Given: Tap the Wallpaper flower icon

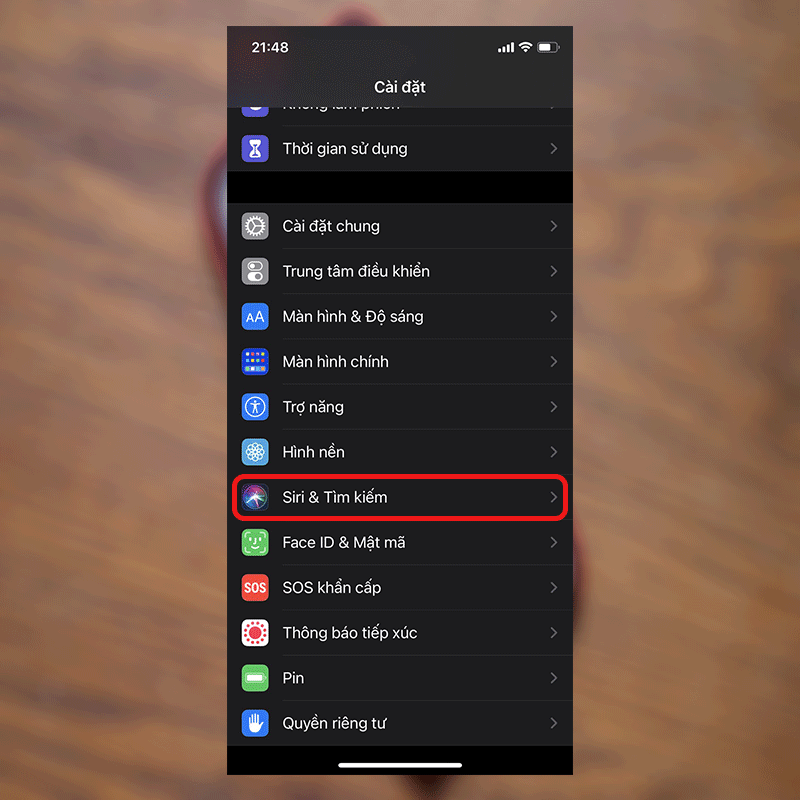Looking at the screenshot, I should point(255,452).
